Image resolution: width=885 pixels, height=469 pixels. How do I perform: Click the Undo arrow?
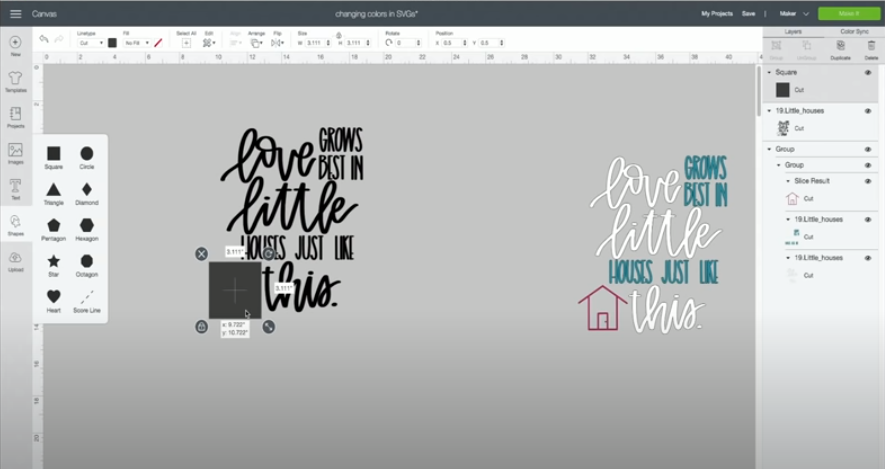tap(43, 39)
